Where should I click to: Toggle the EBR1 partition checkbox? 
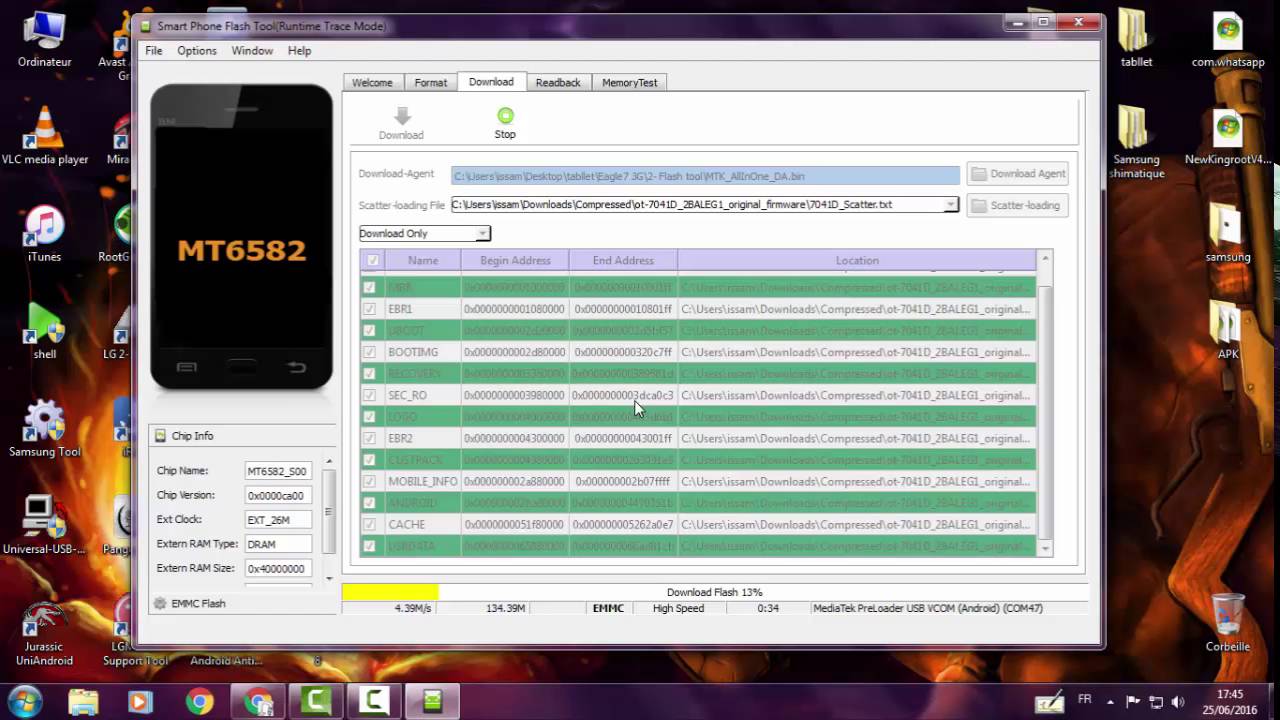[369, 309]
